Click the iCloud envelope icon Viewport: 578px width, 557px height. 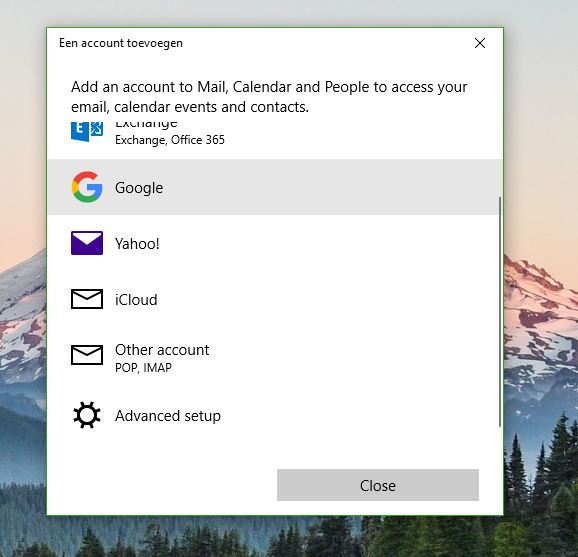point(87,299)
